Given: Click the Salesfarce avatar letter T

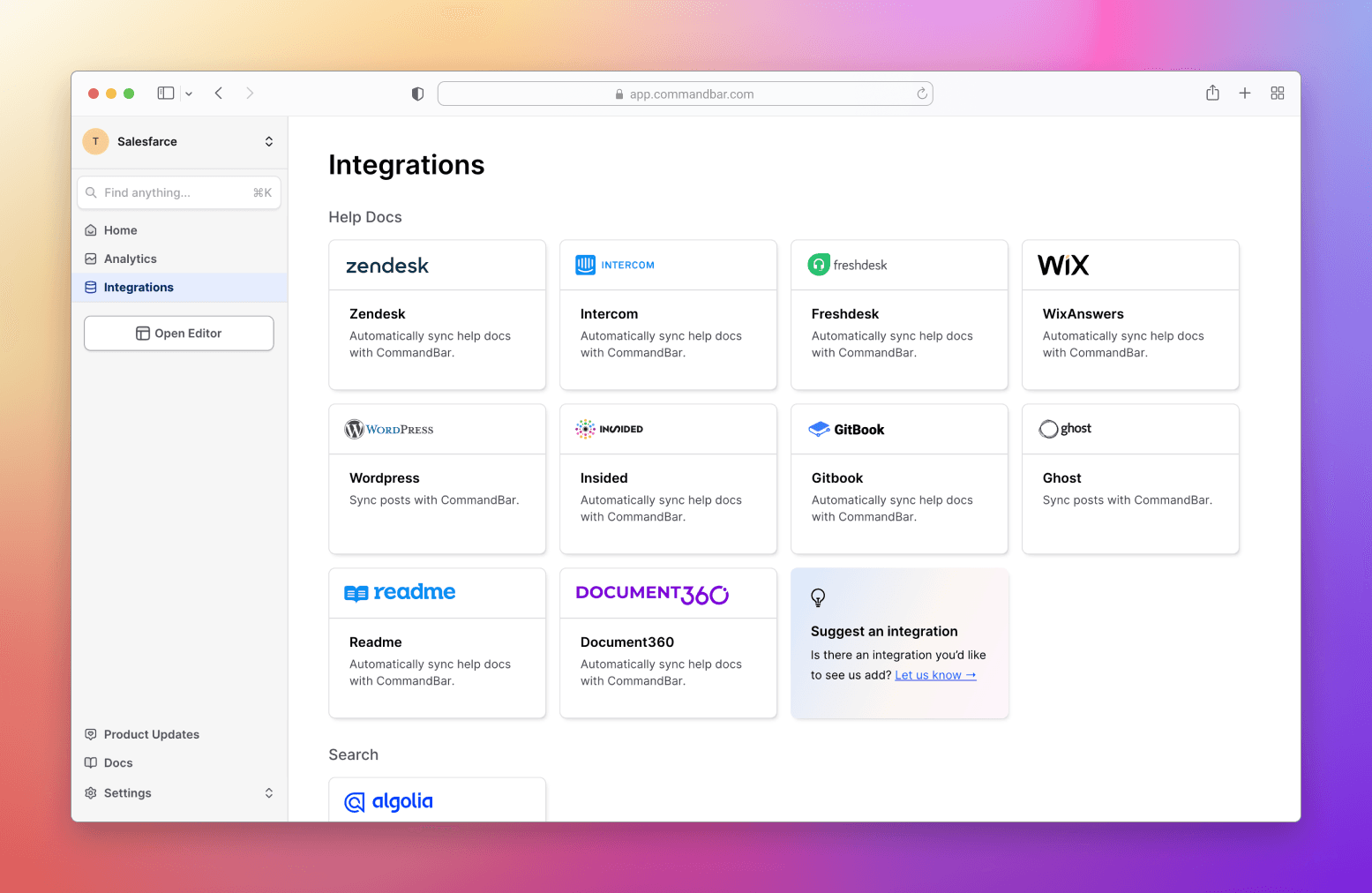Looking at the screenshot, I should (95, 141).
